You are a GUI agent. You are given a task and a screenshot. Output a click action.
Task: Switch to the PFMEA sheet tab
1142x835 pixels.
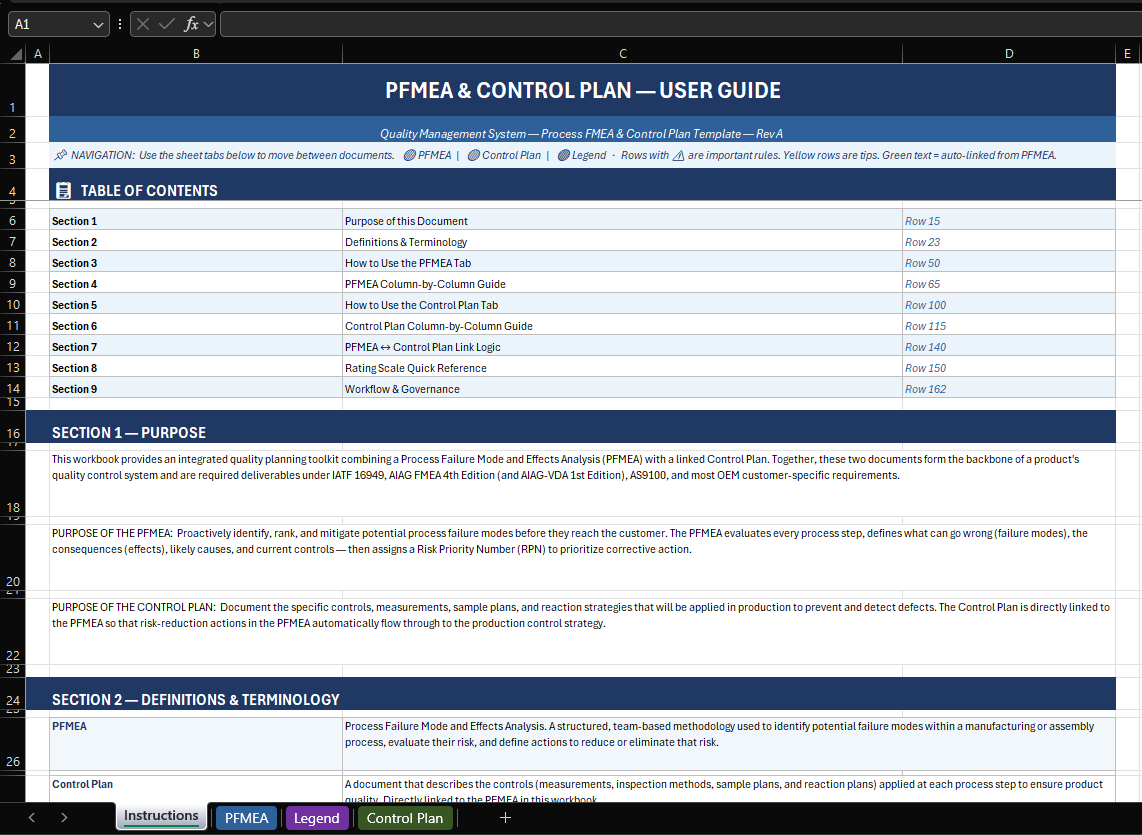coord(246,817)
